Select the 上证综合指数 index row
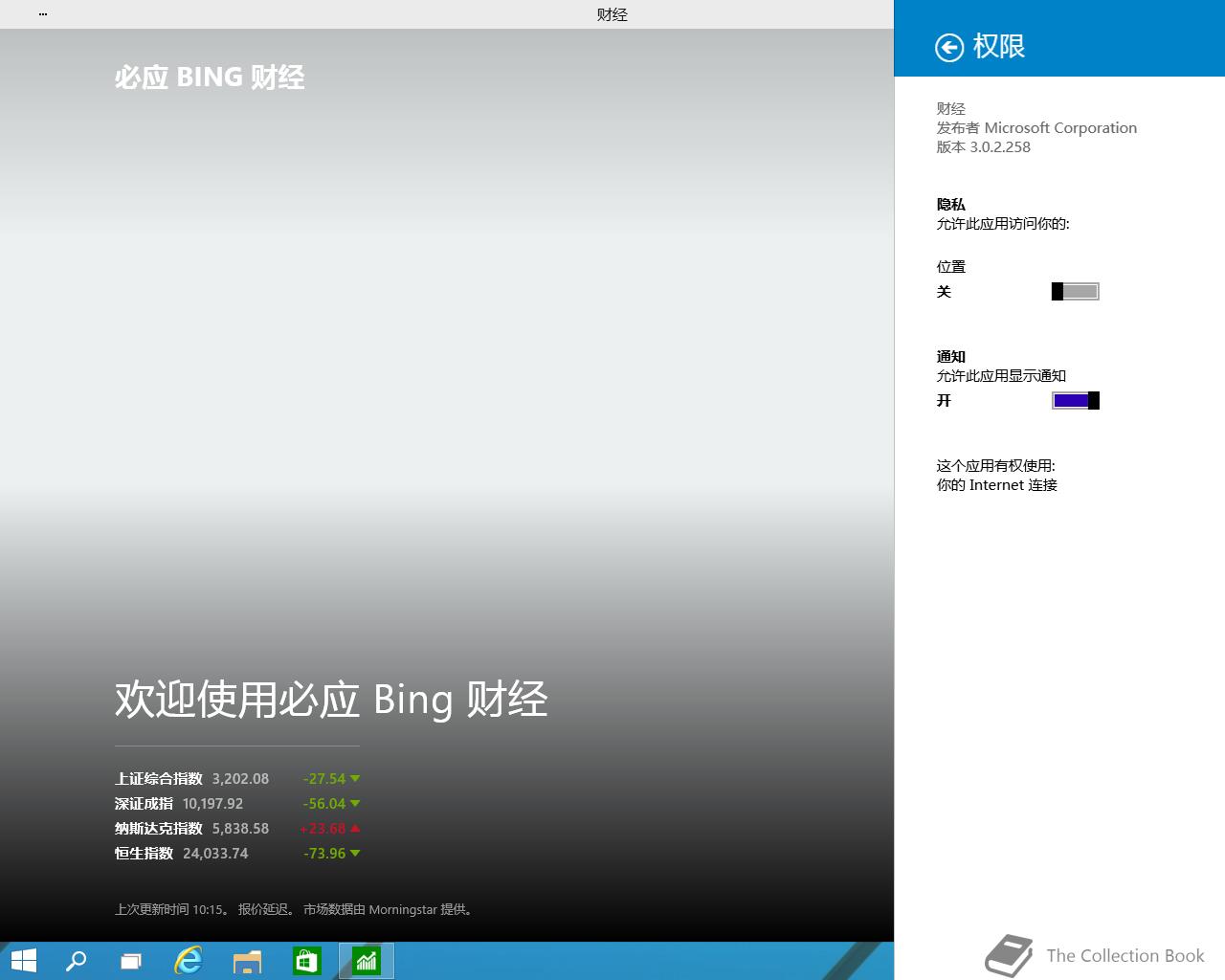 pos(237,779)
